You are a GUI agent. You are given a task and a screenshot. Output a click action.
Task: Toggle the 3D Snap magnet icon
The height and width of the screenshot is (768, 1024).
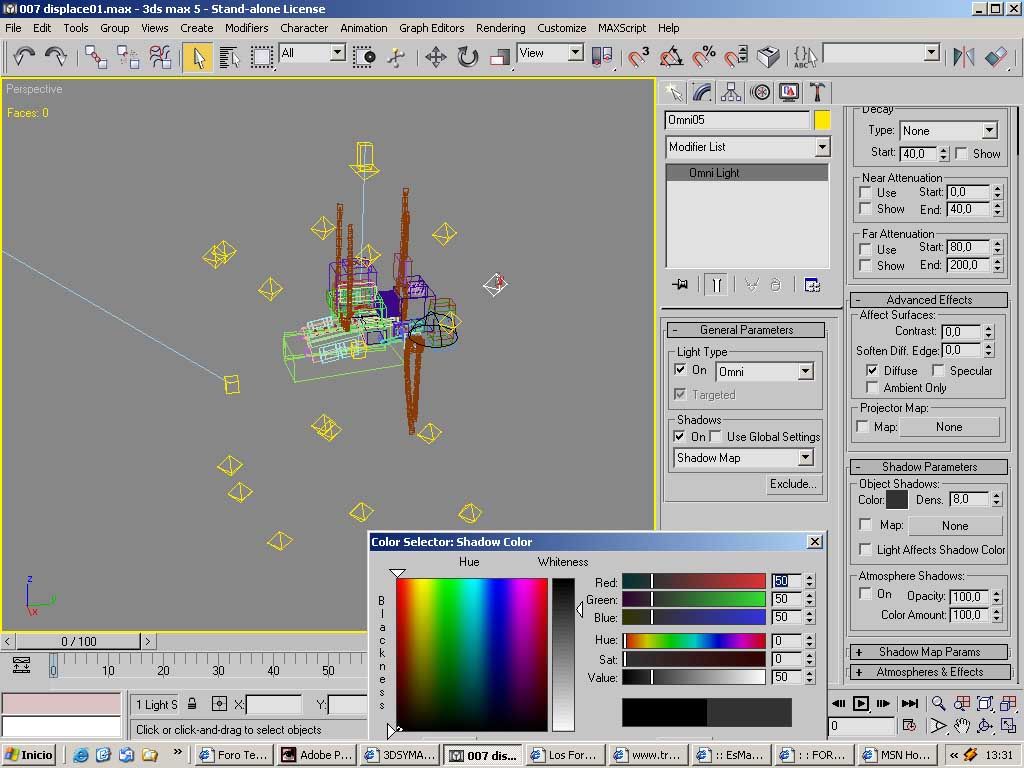click(639, 57)
